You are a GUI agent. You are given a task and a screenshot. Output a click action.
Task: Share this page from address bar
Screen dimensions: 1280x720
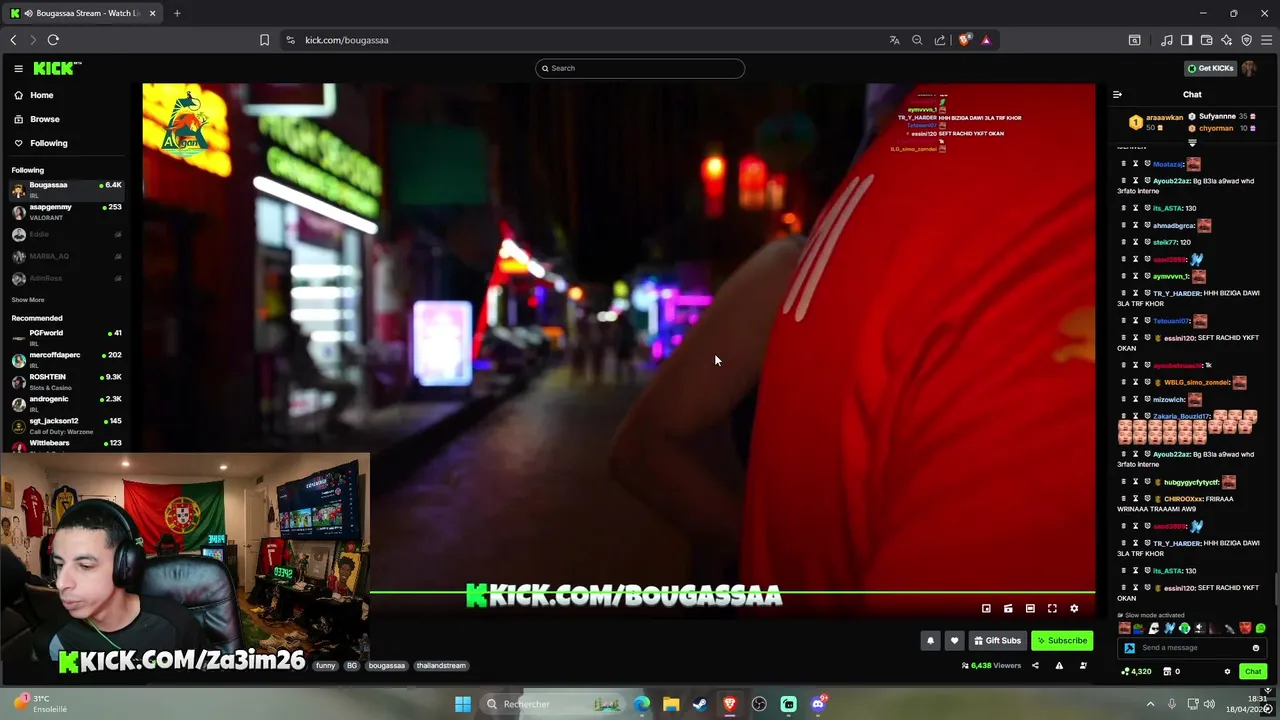click(940, 40)
